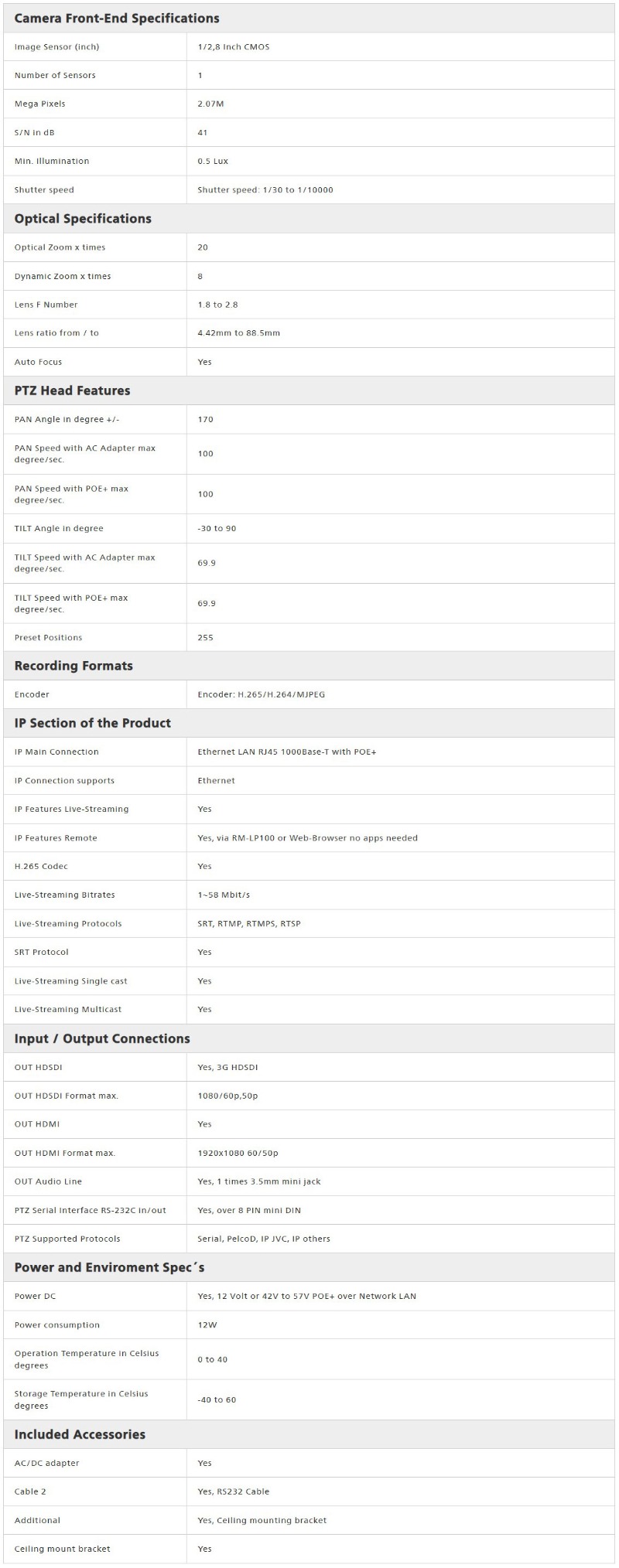Click the Power and Enviroment Spec's heading
This screenshot has height=1568, width=619.
coord(109,1267)
